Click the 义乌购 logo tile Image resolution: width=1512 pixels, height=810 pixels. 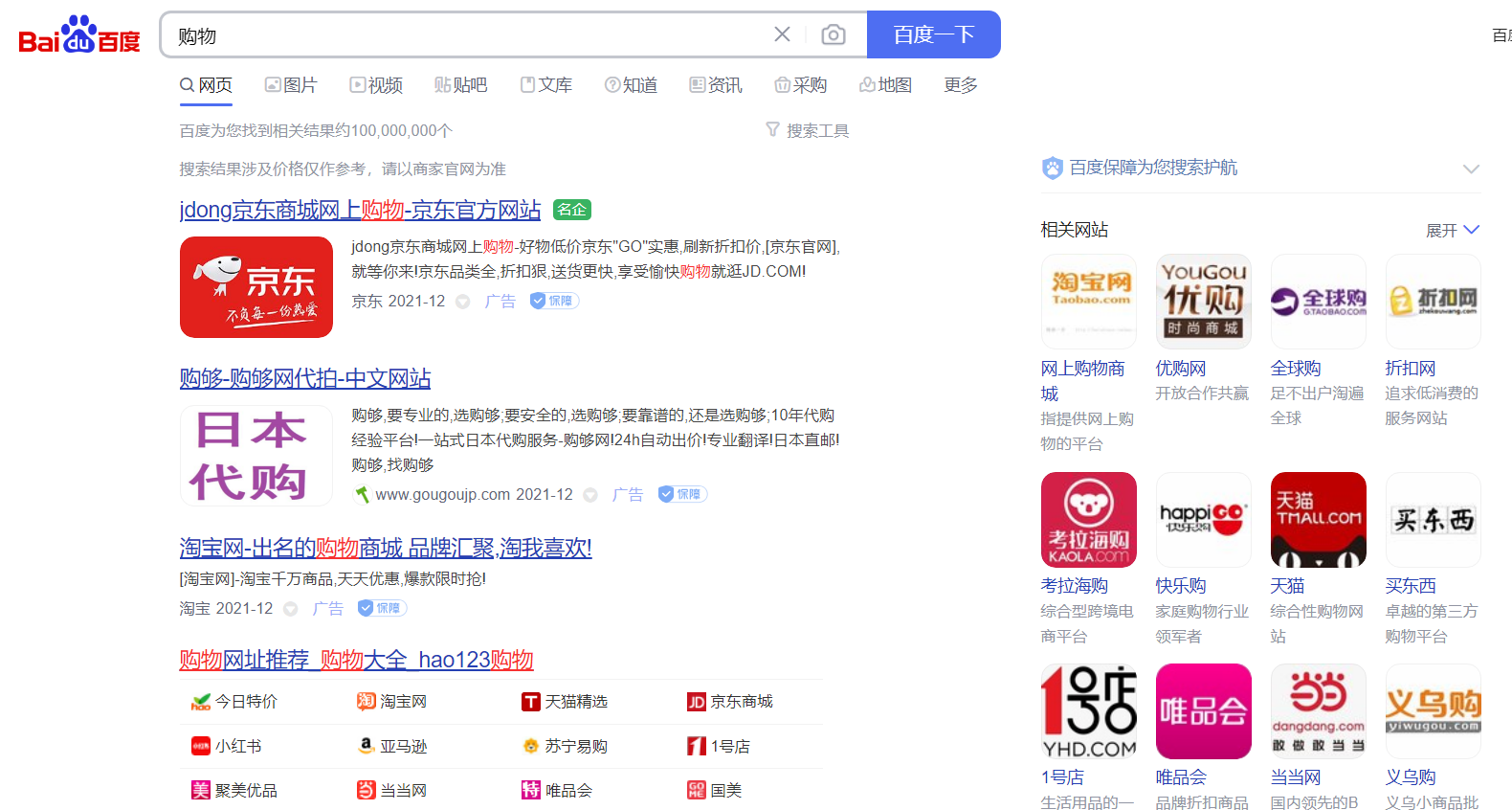point(1434,711)
